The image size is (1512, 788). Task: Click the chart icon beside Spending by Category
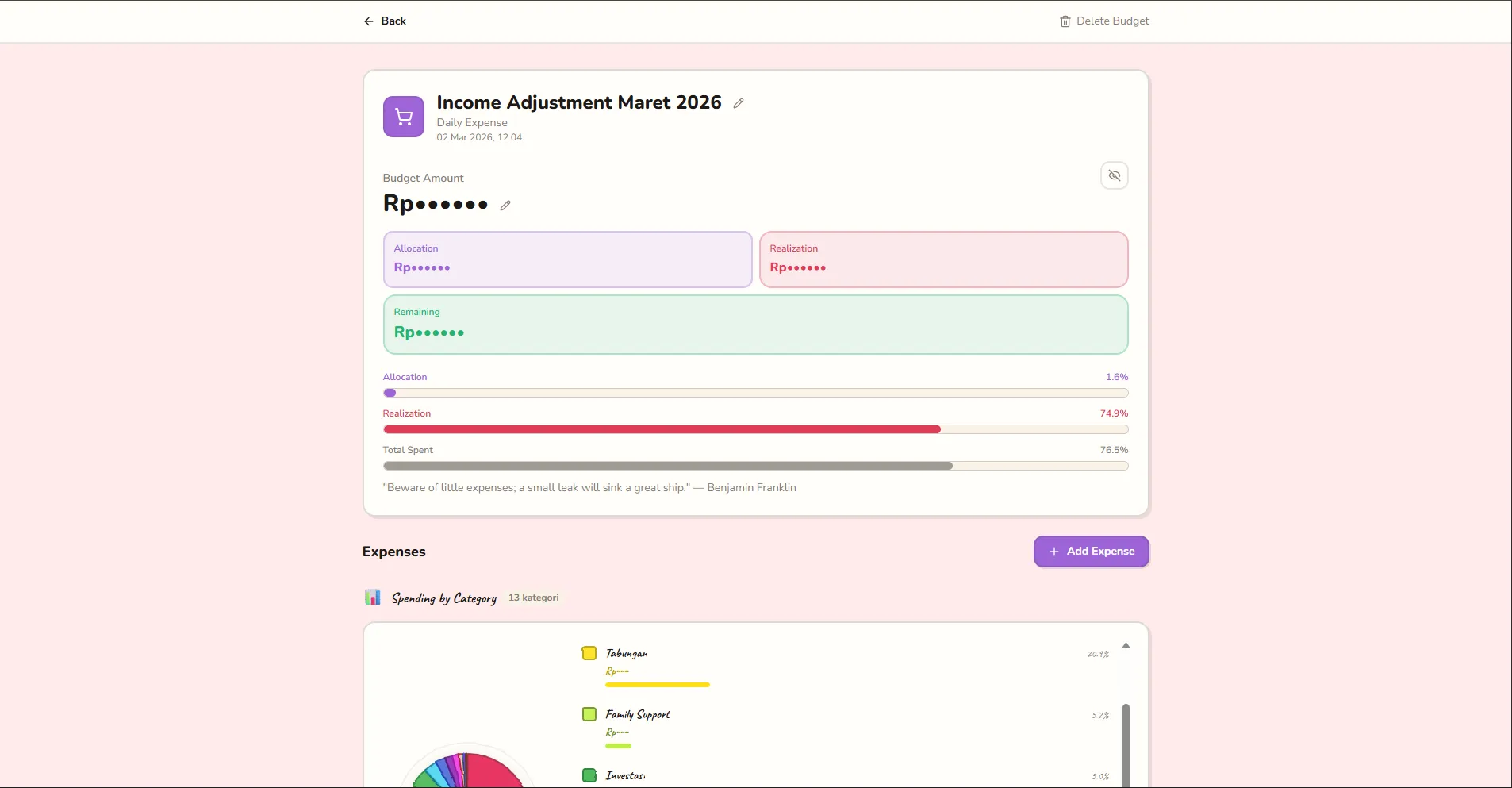click(x=373, y=597)
